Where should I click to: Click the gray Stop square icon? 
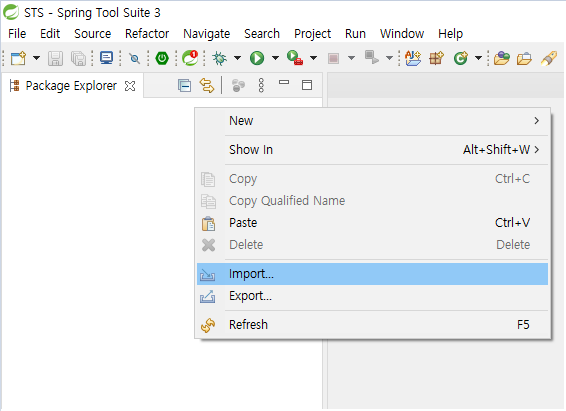click(x=333, y=58)
